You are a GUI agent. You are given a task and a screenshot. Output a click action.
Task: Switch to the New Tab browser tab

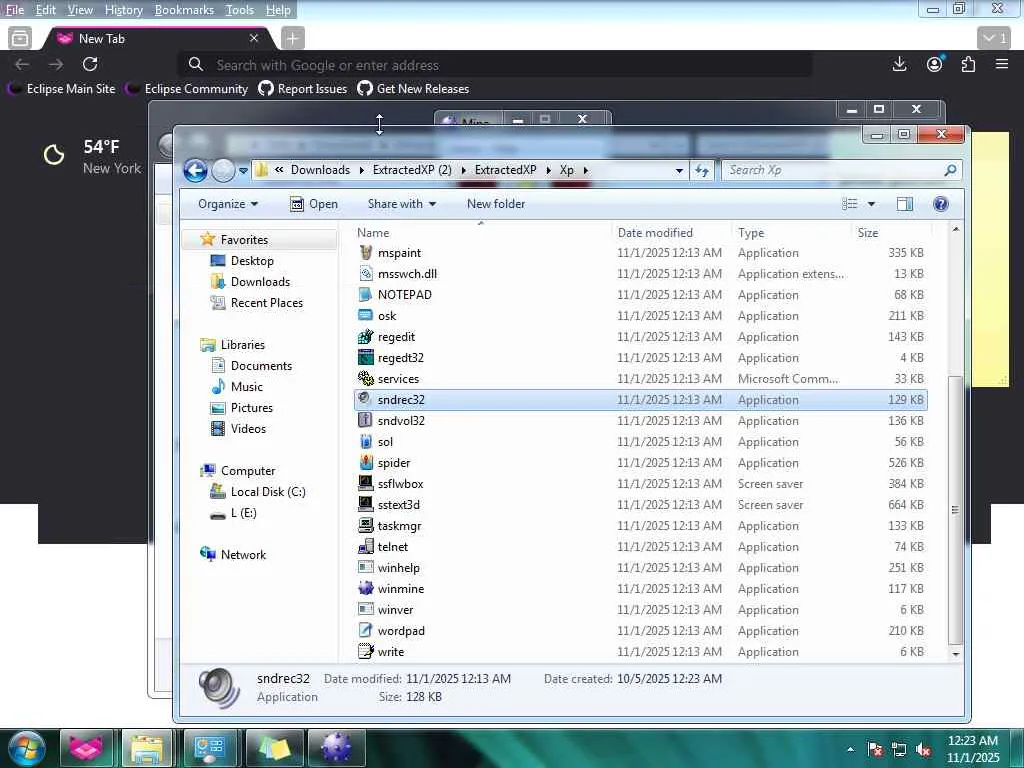tap(157, 39)
